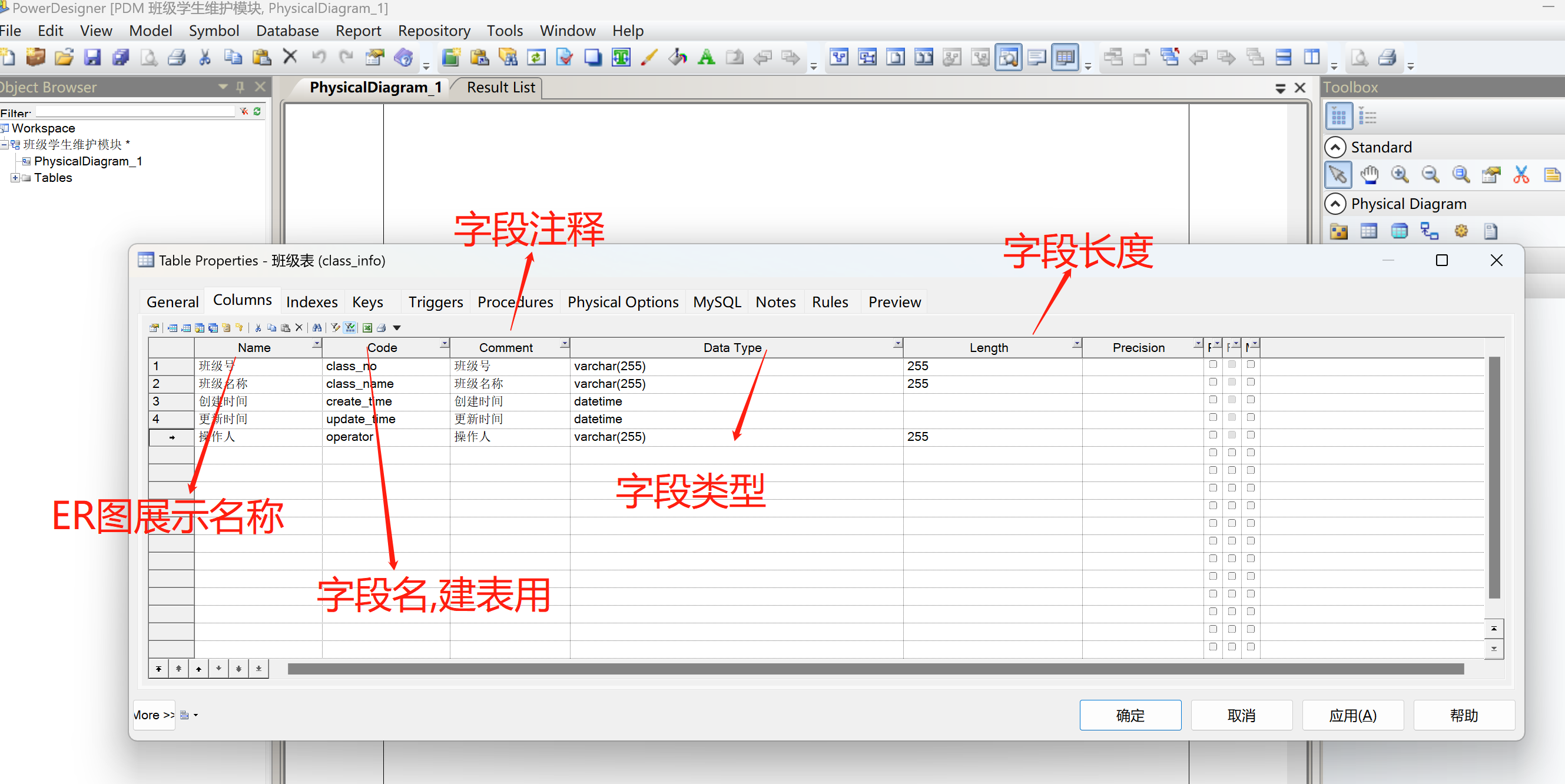Click the Print icon in main toolbar
1565x784 pixels.
pyautogui.click(x=176, y=58)
